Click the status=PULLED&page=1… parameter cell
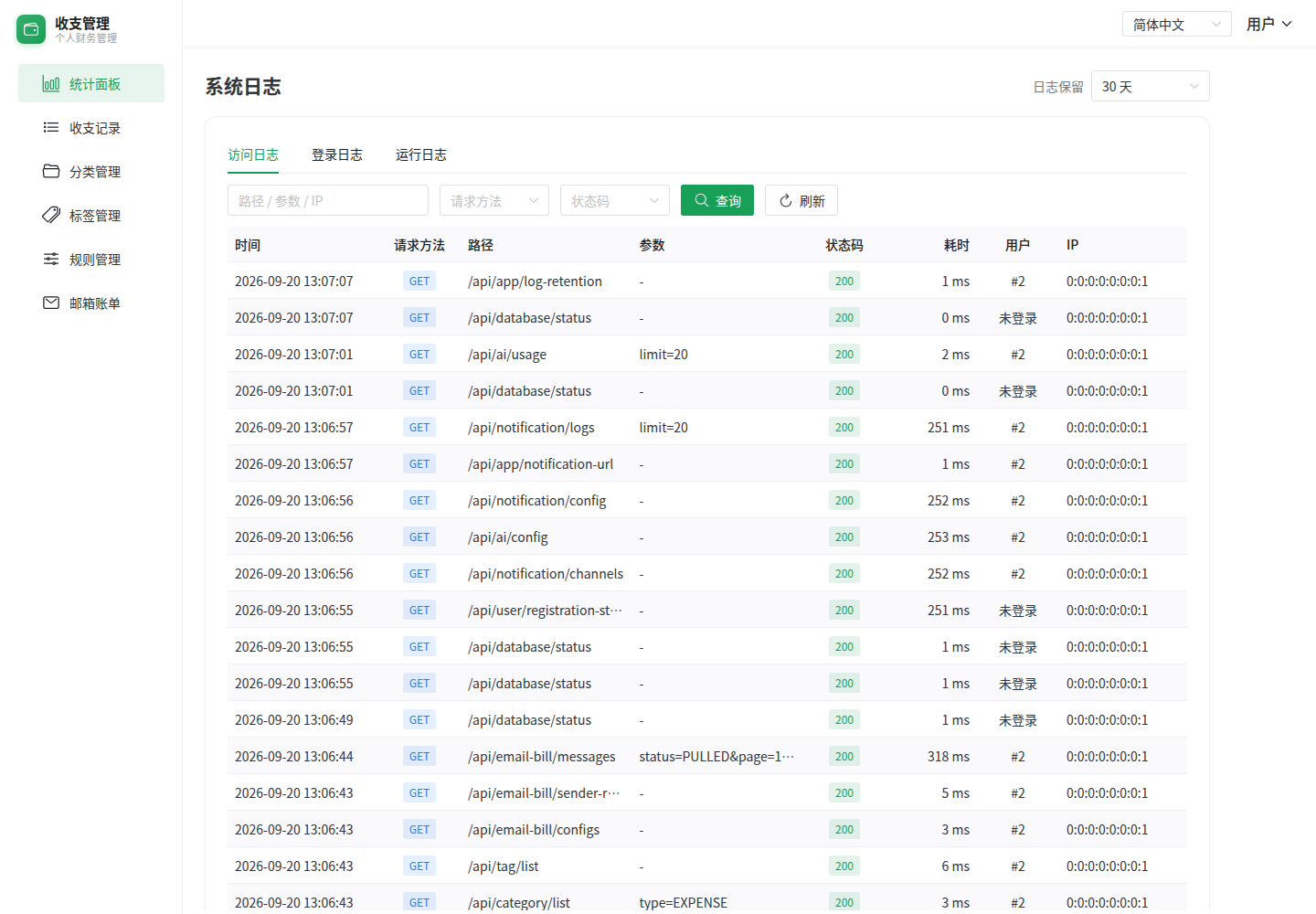Viewport: 1316px width, 914px height. (716, 757)
